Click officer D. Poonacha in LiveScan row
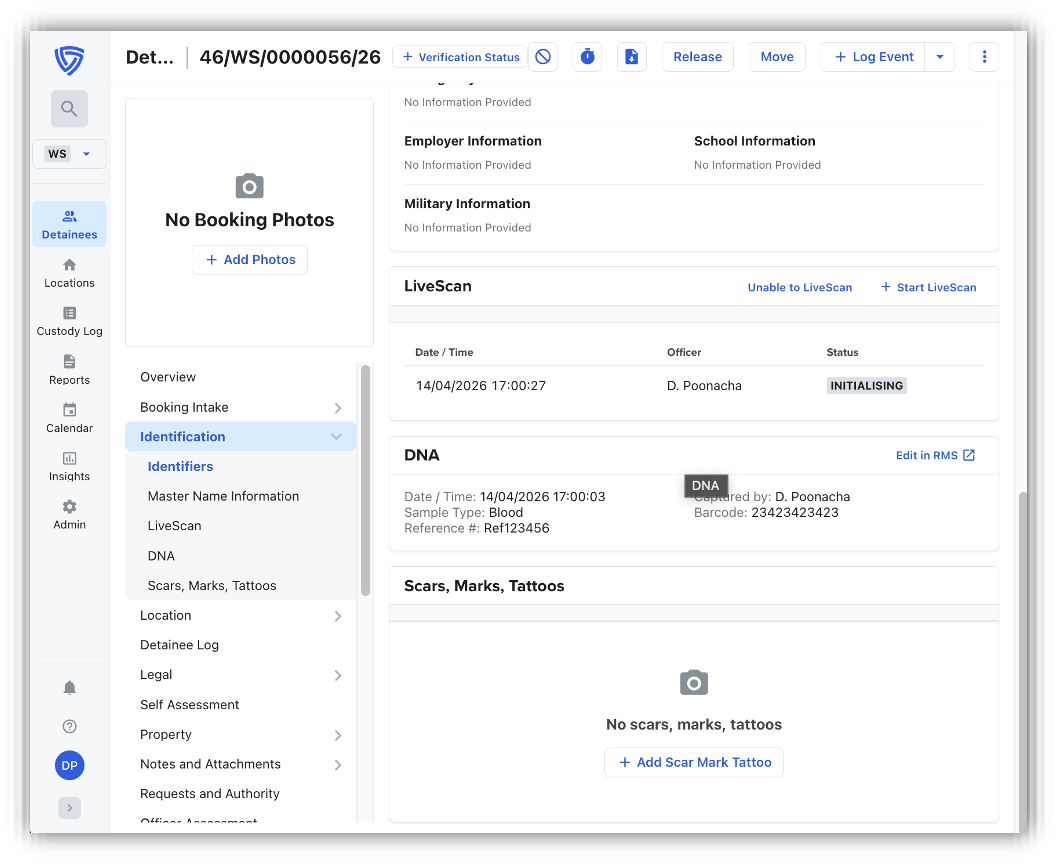The height and width of the screenshot is (864, 1058). pyautogui.click(x=704, y=385)
